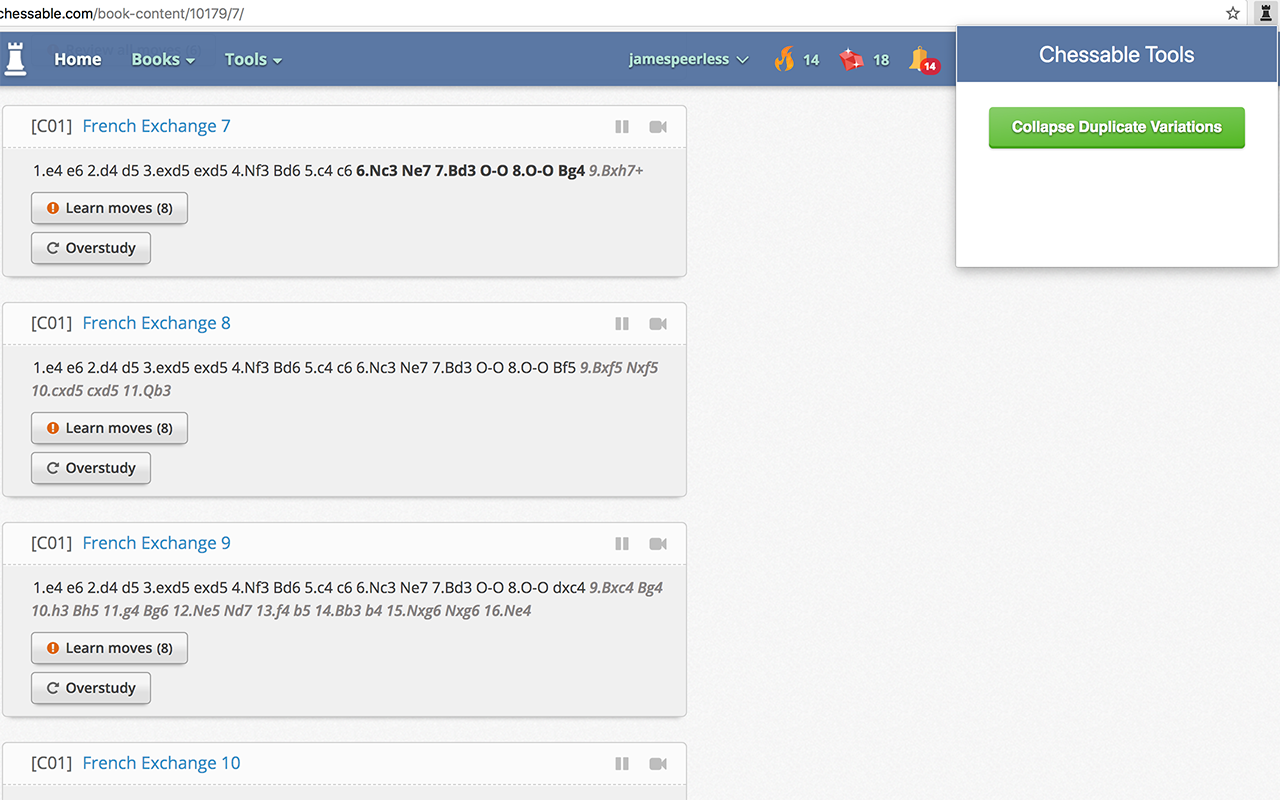1280x800 pixels.
Task: Open the rubies gem icon
Action: tap(851, 60)
